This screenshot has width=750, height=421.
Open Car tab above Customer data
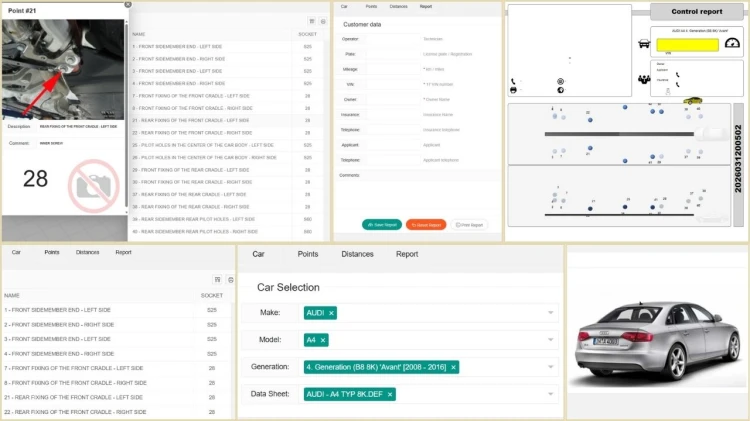pyautogui.click(x=344, y=7)
